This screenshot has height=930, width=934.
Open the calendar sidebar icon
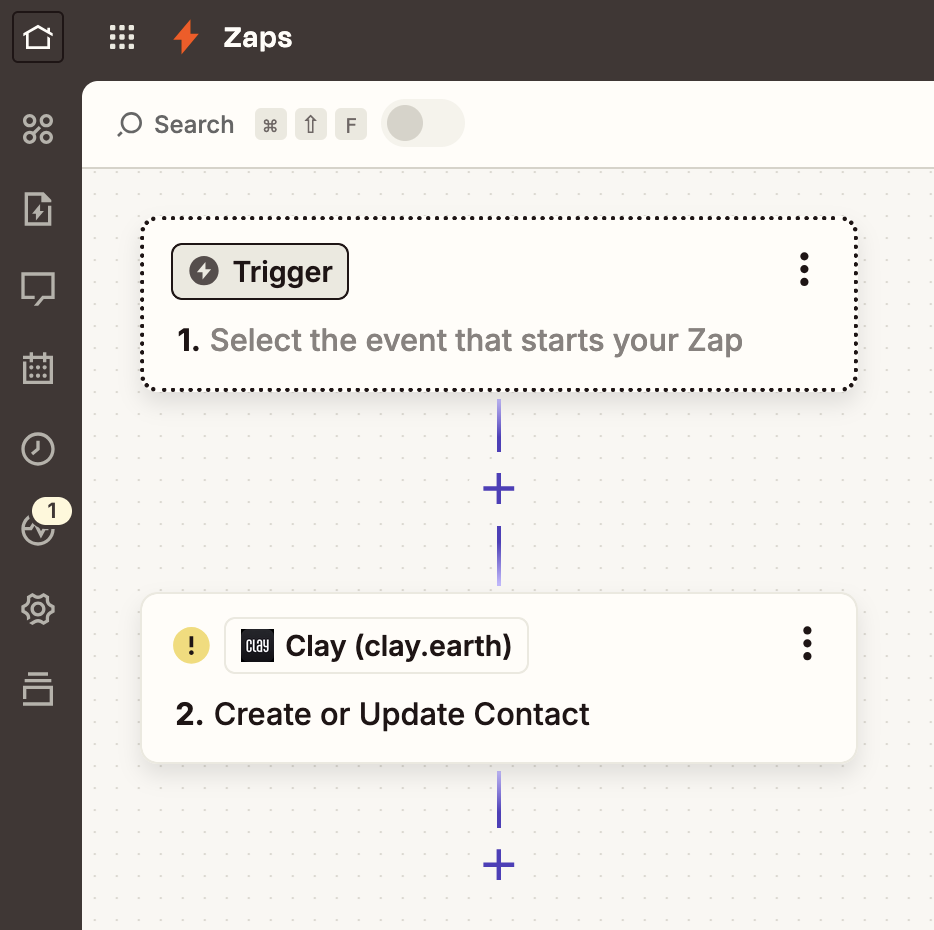coord(38,368)
